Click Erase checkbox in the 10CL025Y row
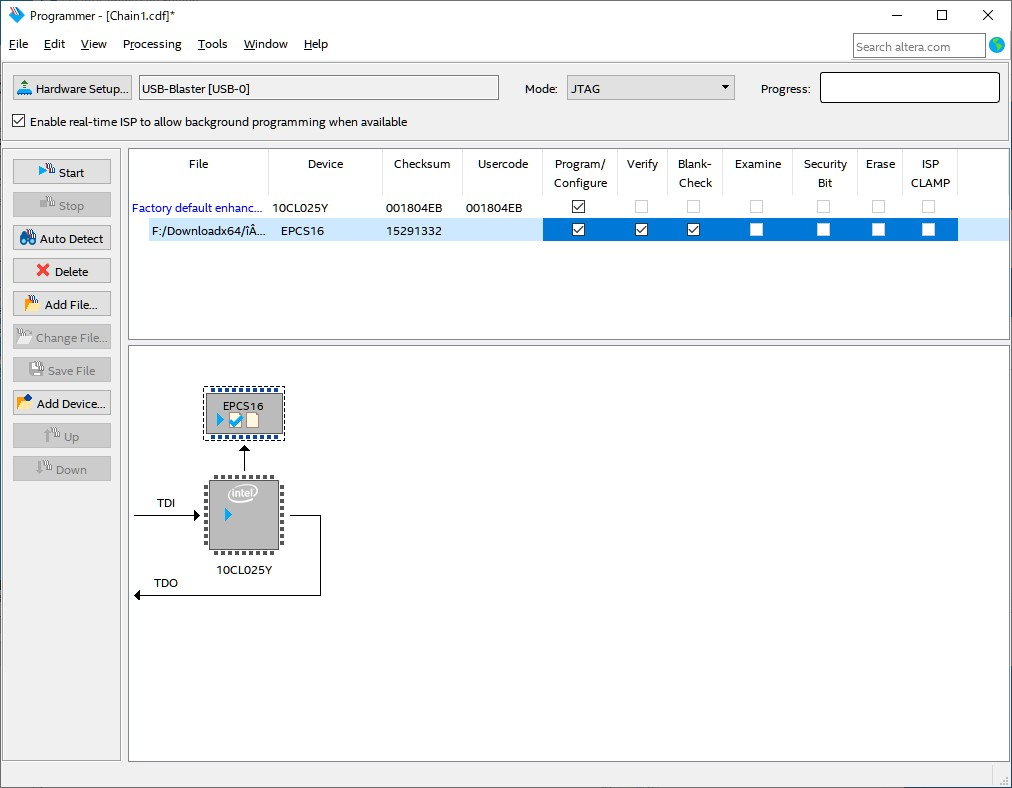Image resolution: width=1012 pixels, height=788 pixels. [x=878, y=207]
